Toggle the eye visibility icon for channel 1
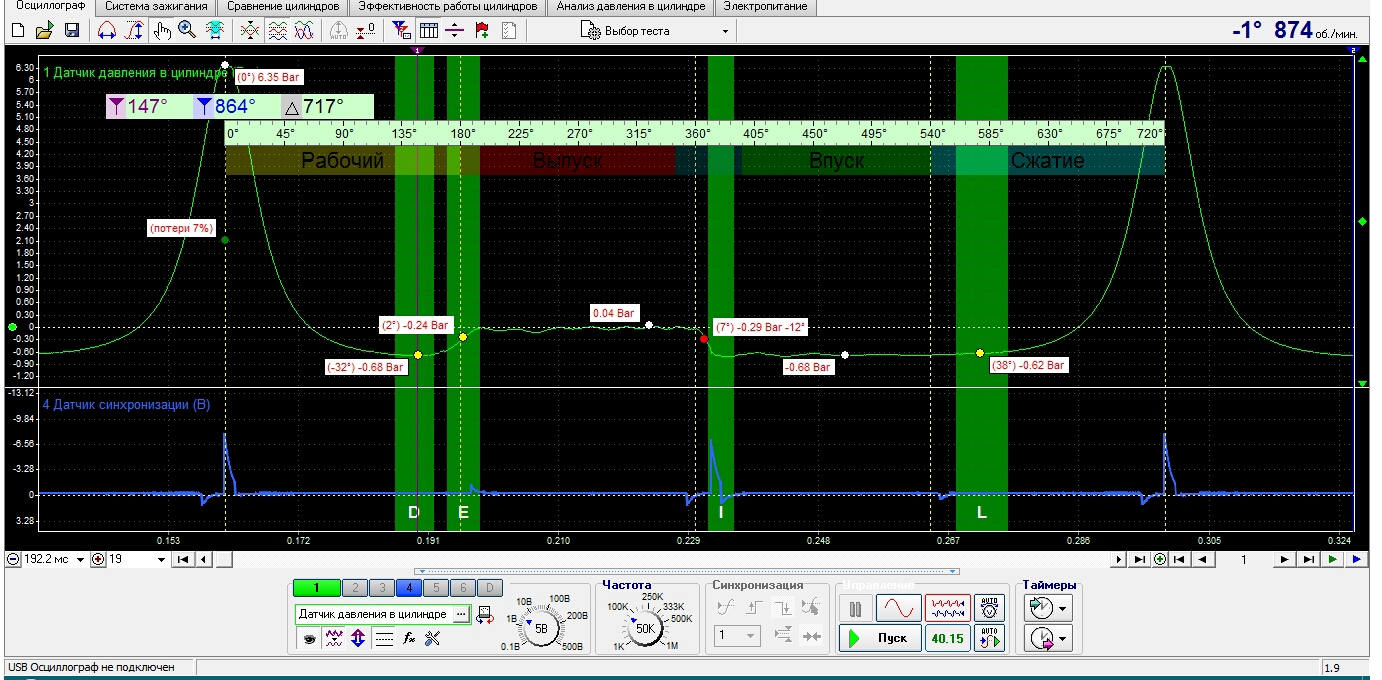This screenshot has height=680, width=1382. click(309, 639)
